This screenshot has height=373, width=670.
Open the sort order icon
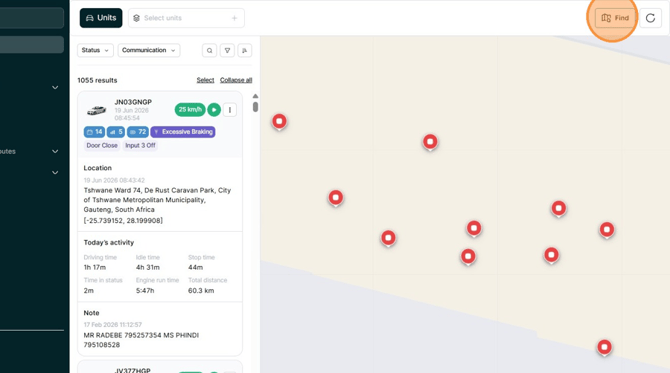click(x=244, y=50)
